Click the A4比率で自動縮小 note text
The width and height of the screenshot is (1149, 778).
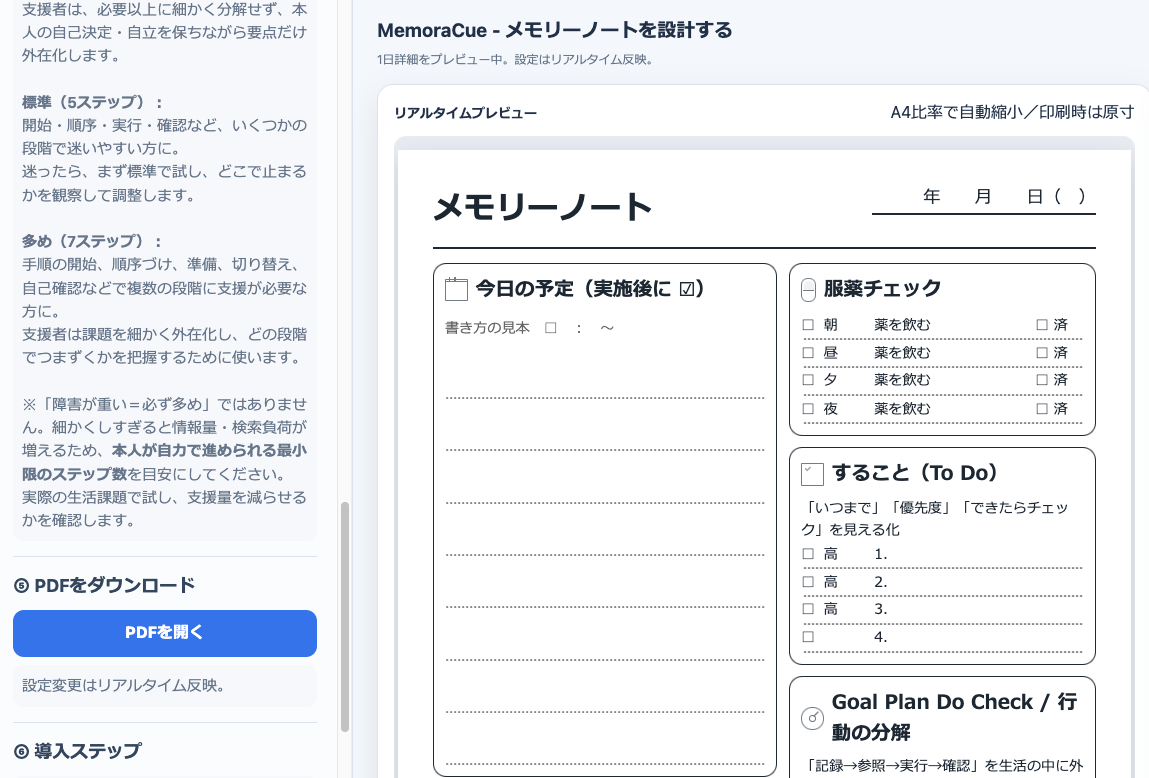pyautogui.click(x=1012, y=112)
